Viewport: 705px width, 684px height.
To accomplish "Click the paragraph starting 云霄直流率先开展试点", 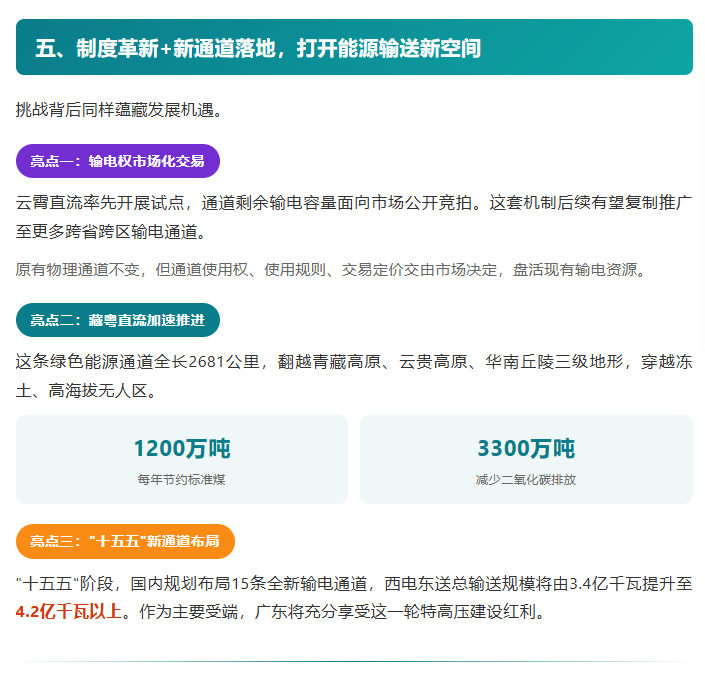I will tap(354, 217).
